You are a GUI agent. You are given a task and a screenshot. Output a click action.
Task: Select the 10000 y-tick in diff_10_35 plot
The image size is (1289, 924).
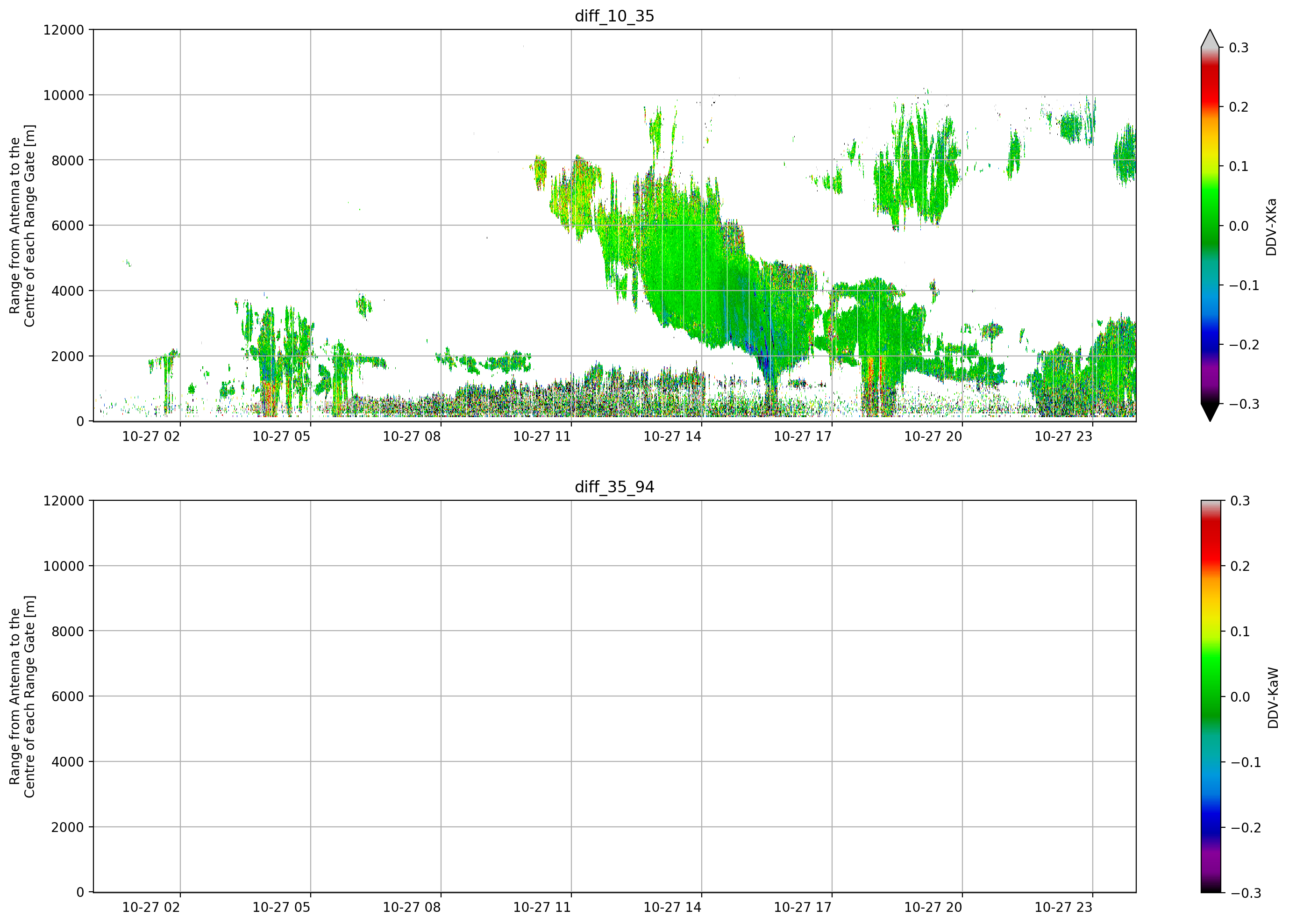(x=64, y=95)
